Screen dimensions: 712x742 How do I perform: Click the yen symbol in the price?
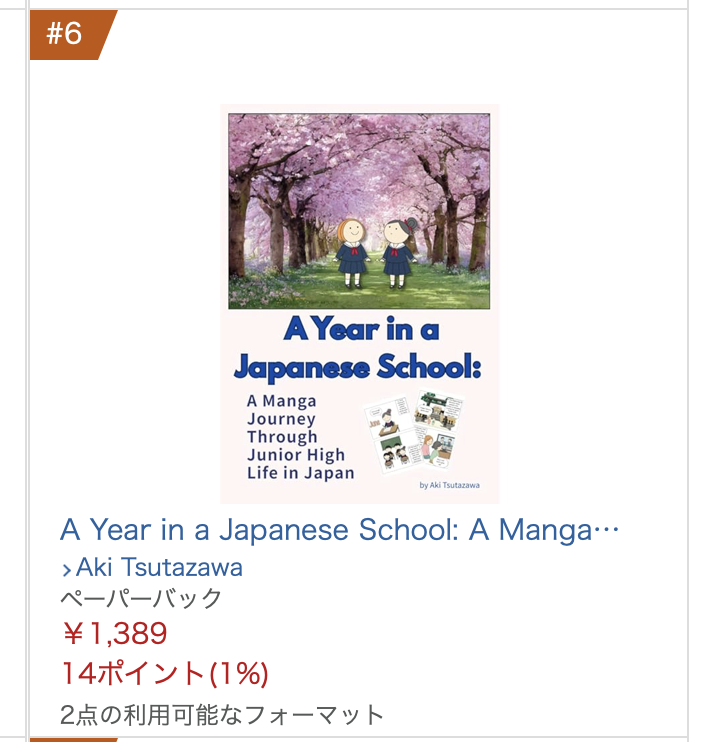[x=73, y=634]
